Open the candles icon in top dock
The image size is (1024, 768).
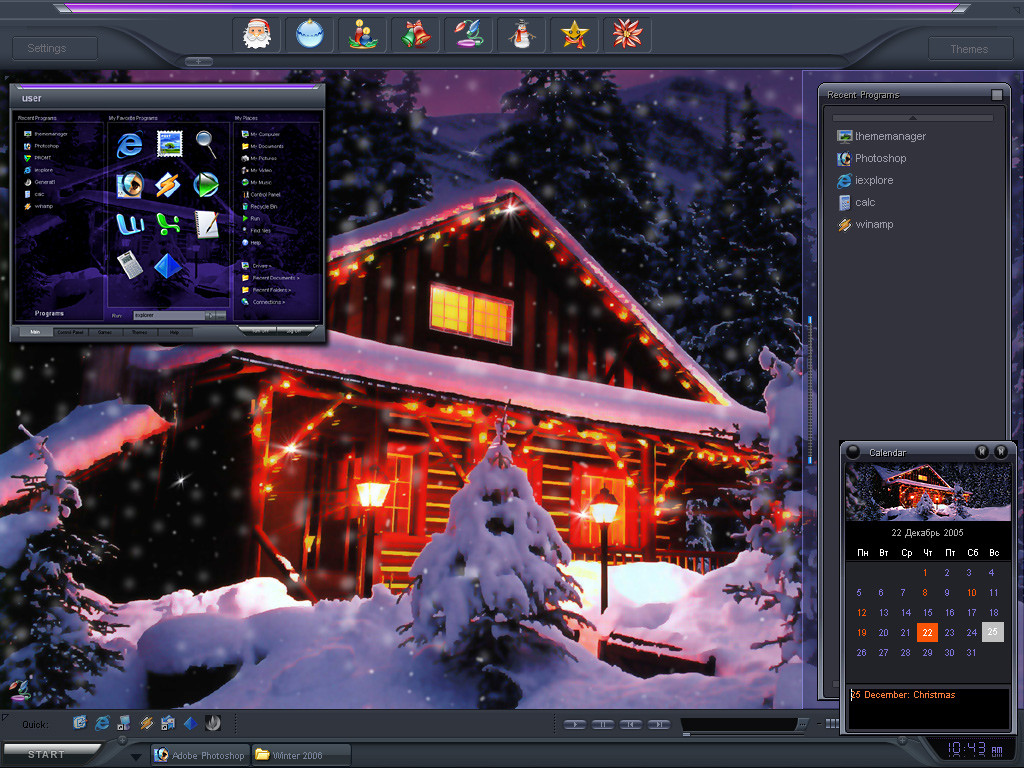click(x=362, y=34)
